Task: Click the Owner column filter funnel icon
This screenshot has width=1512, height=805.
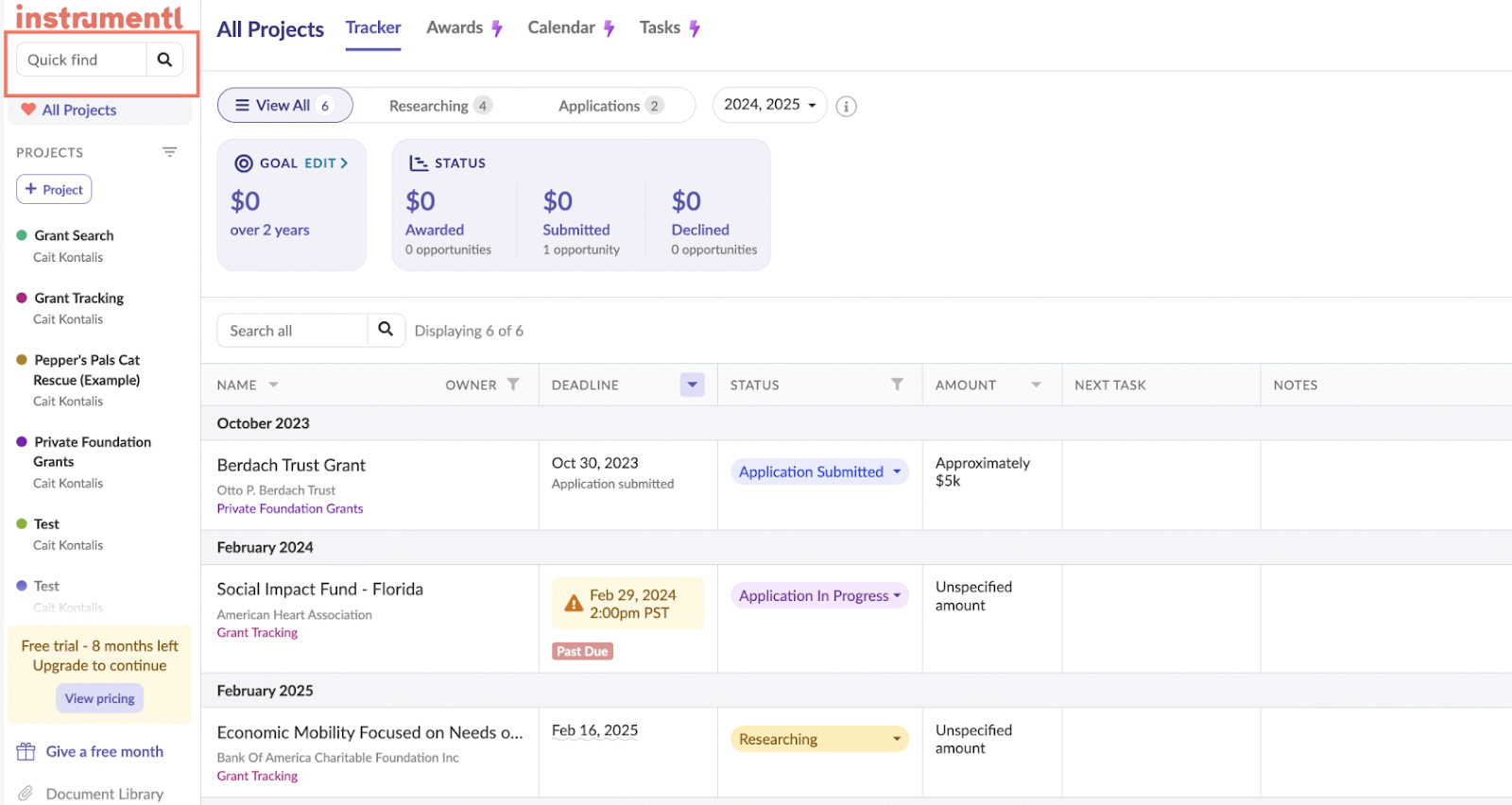Action: (513, 385)
